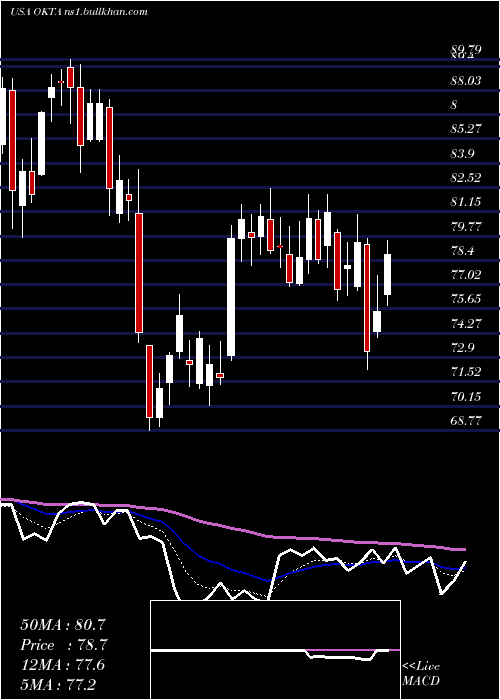Viewport: 500px width, 700px height.
Task: Click the 68.77 price axis label
Action: (467, 421)
